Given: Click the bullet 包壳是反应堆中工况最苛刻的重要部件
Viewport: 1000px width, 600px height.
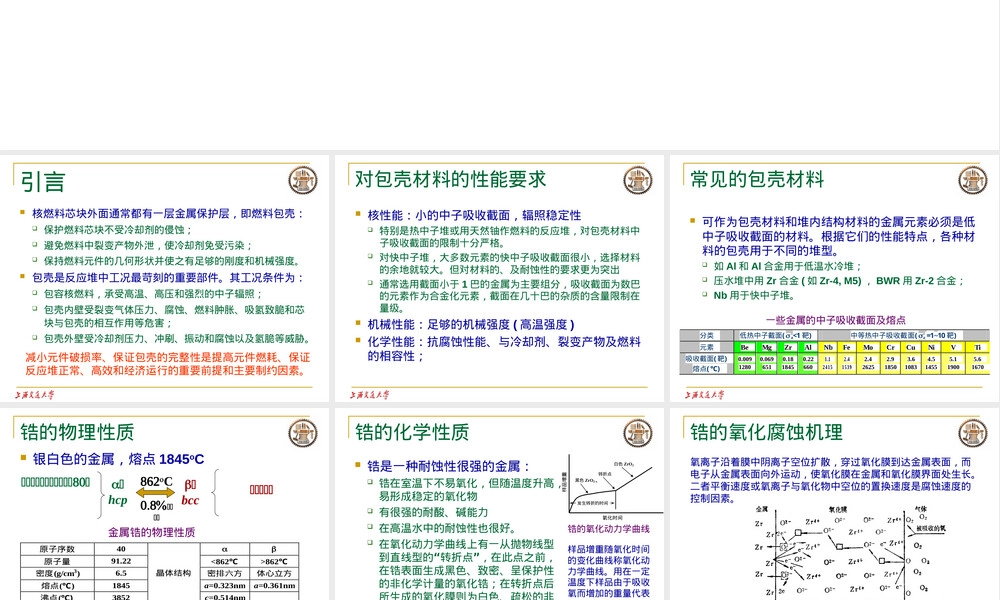Looking at the screenshot, I should point(168,277).
